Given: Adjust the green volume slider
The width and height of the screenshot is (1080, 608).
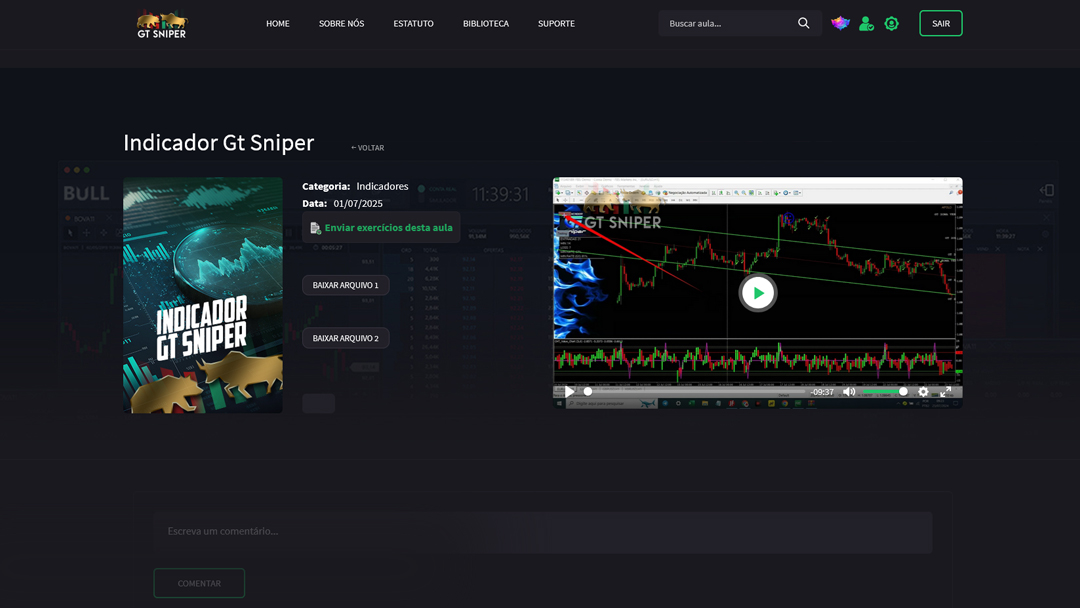Looking at the screenshot, I should [x=885, y=392].
